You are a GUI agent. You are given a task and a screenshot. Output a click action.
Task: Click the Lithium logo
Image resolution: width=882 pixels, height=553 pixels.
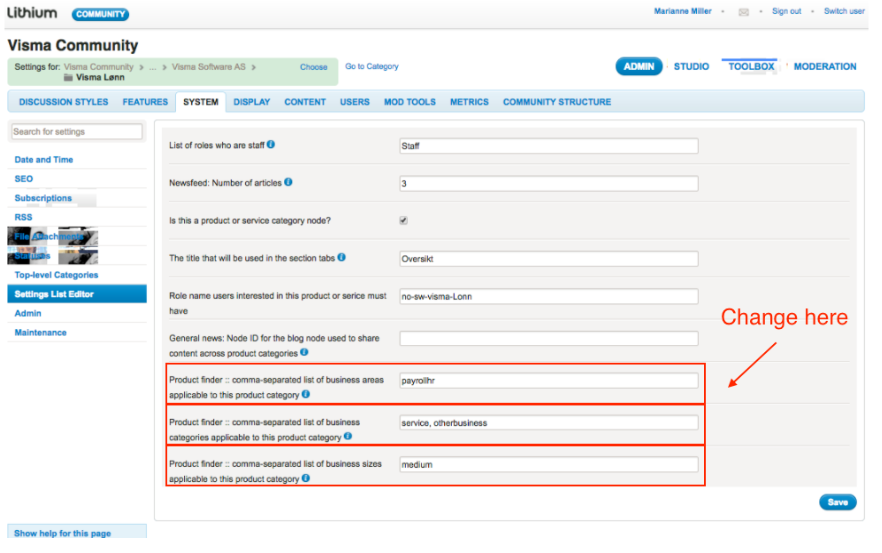click(x=32, y=12)
